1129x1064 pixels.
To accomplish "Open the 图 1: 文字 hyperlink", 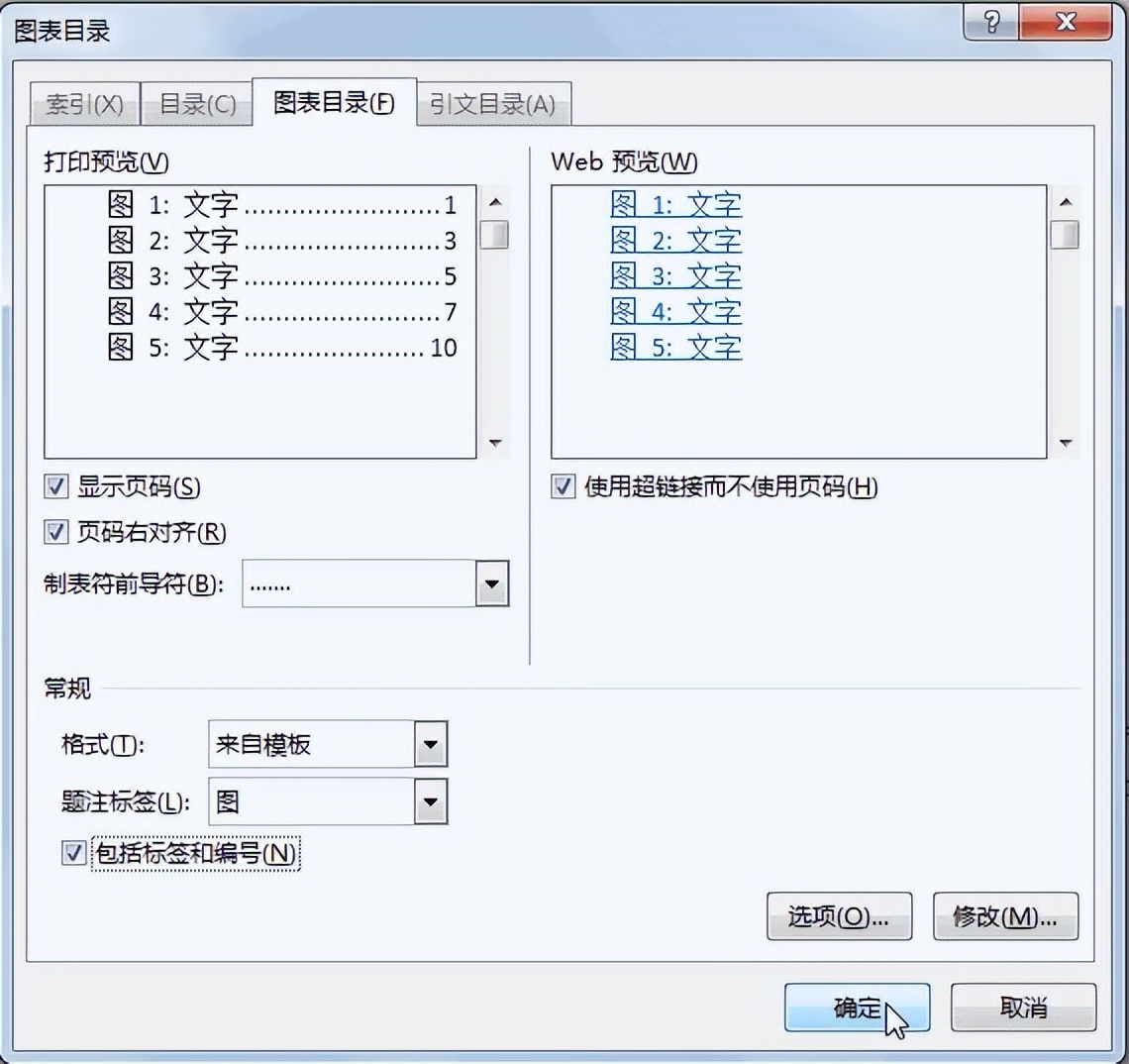I will click(675, 205).
